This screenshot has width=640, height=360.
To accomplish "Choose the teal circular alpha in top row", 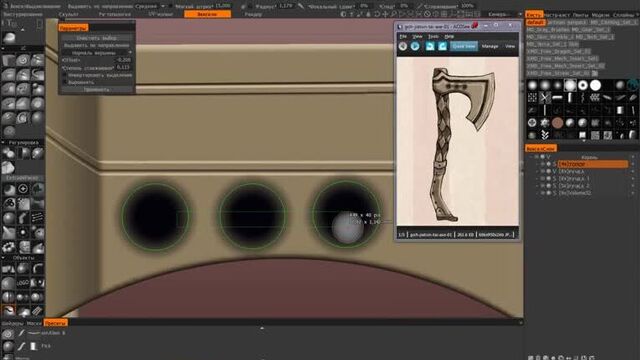I will (633, 85).
